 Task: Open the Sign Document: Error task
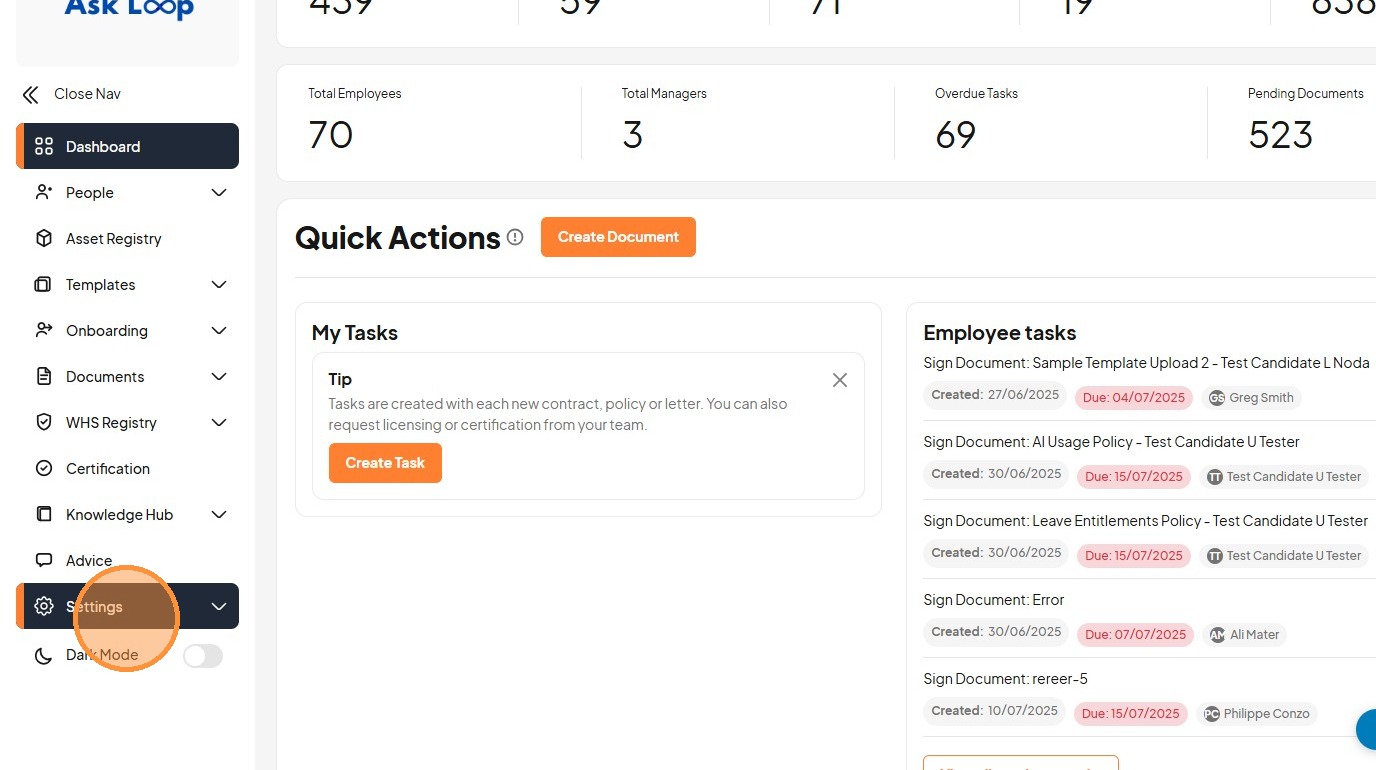(993, 600)
